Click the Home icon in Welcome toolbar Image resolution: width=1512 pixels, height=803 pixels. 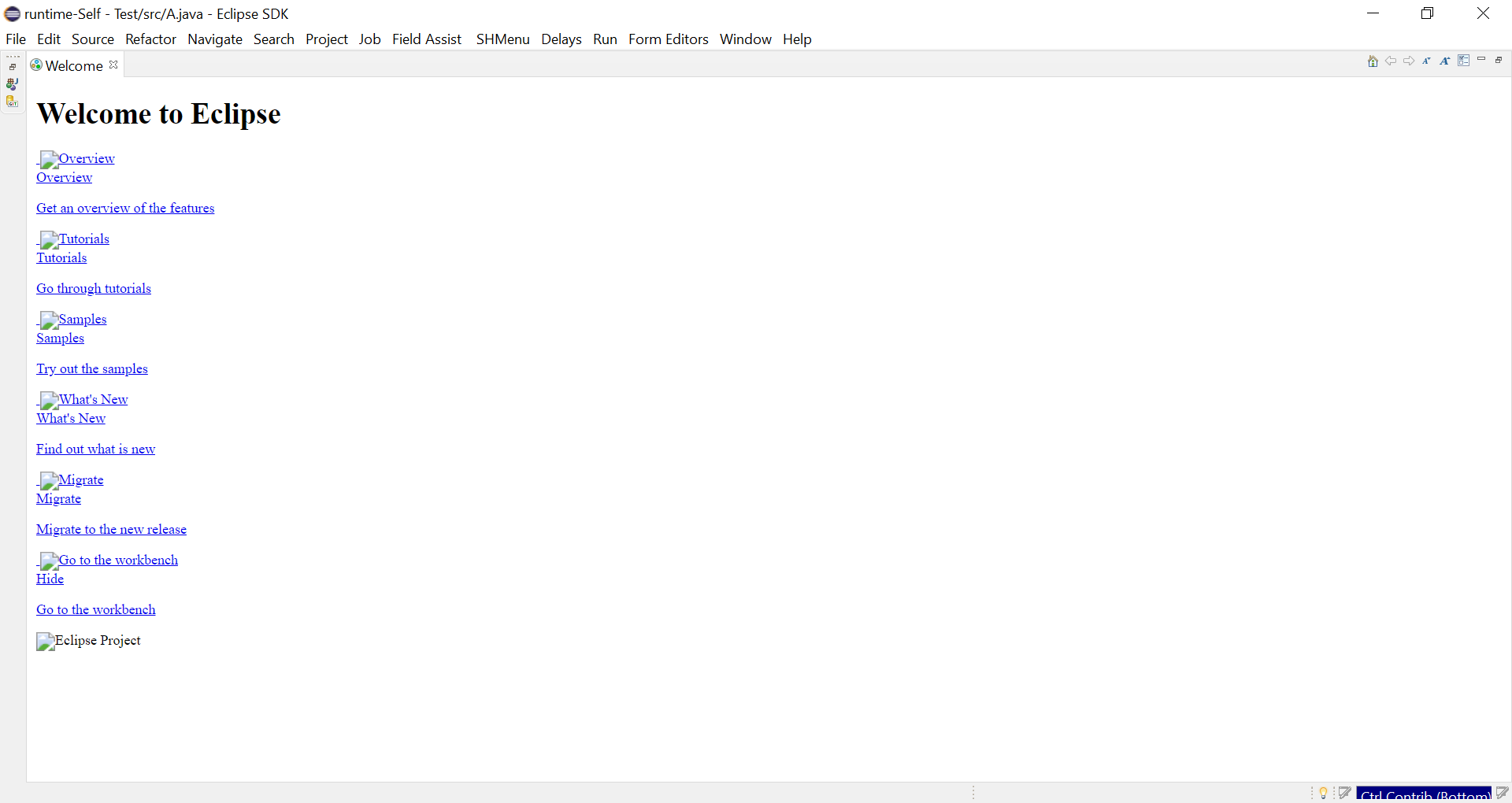click(x=1373, y=61)
